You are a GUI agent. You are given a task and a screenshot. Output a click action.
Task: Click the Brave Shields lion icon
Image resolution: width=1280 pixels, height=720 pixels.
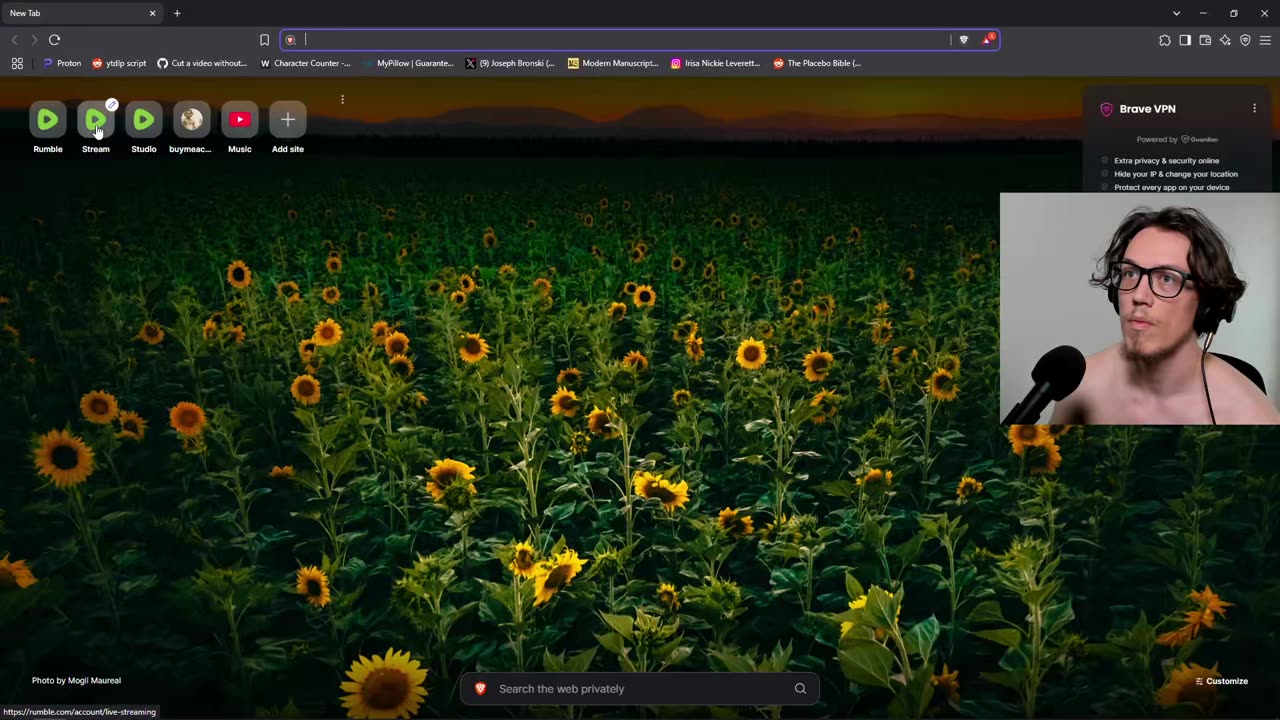point(964,40)
